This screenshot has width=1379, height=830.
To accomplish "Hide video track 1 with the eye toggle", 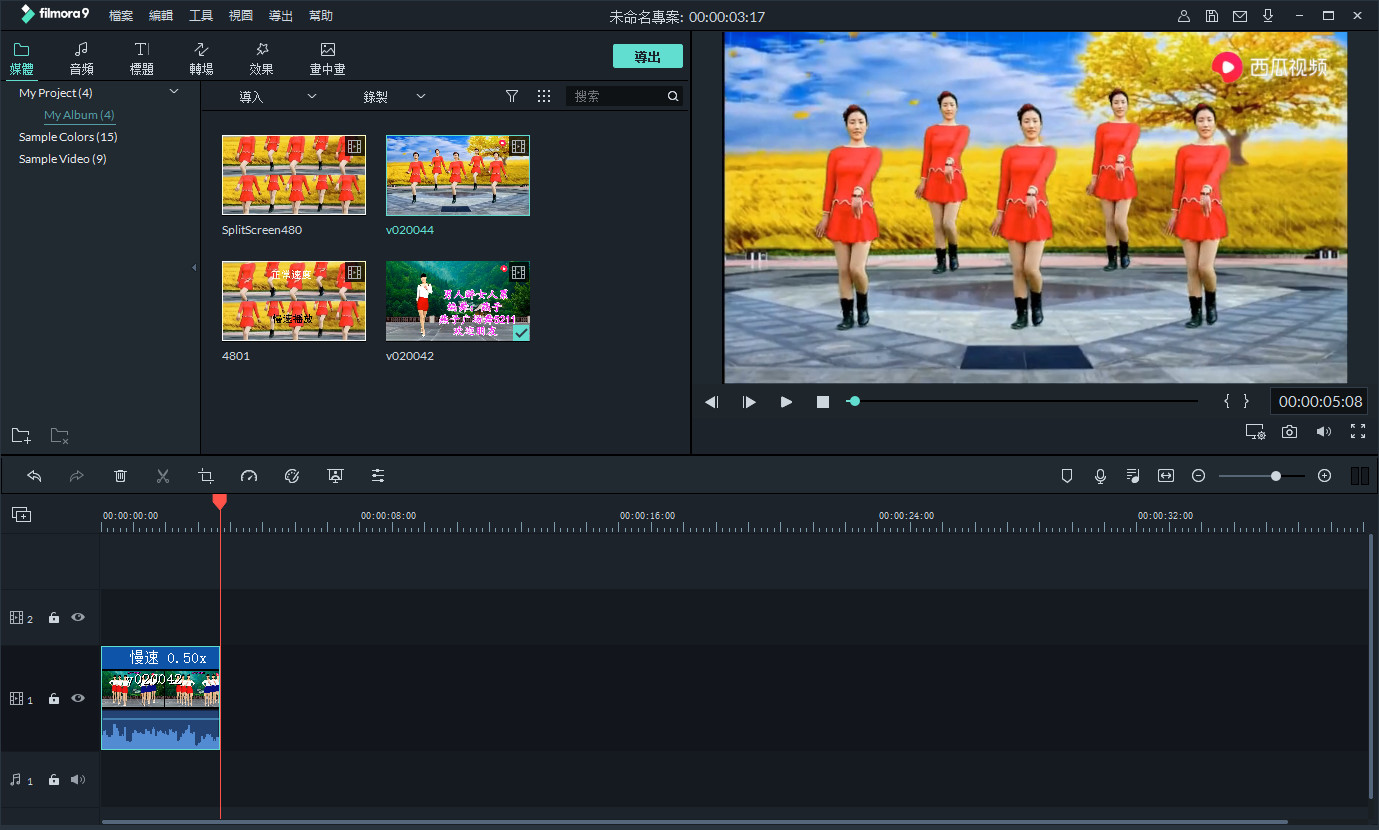I will tap(77, 698).
